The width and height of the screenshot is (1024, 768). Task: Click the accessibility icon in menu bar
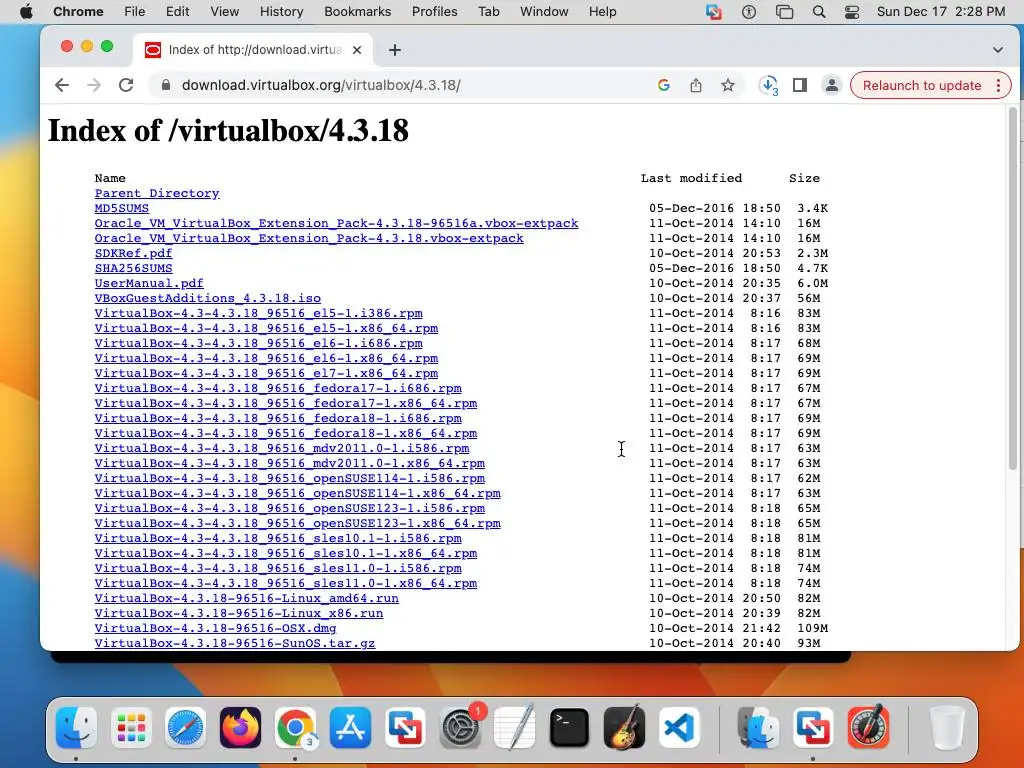(x=748, y=12)
